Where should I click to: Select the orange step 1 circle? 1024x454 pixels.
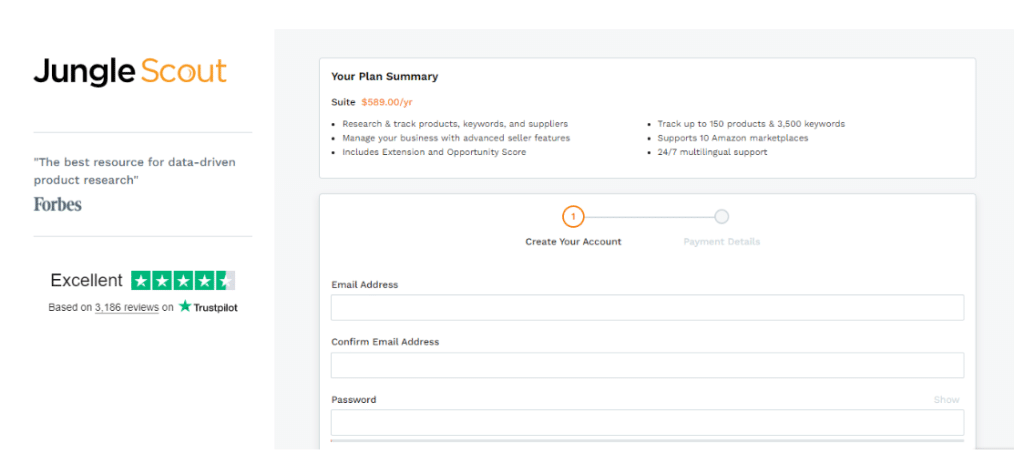coord(573,217)
